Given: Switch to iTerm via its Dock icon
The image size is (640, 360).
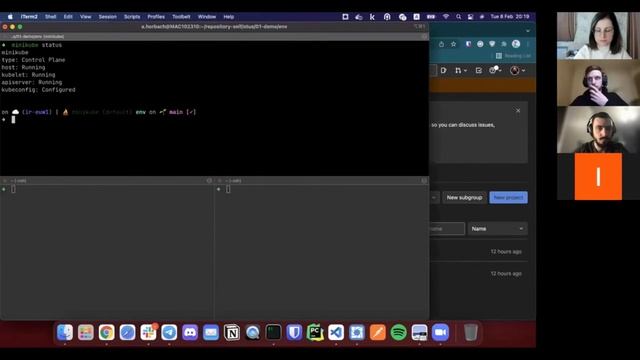Looking at the screenshot, I should tap(273, 333).
